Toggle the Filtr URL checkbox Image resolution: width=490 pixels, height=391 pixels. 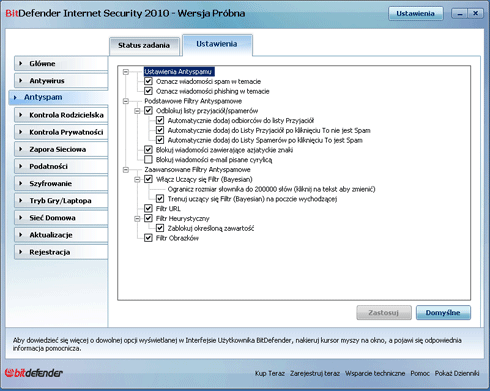tap(148, 209)
